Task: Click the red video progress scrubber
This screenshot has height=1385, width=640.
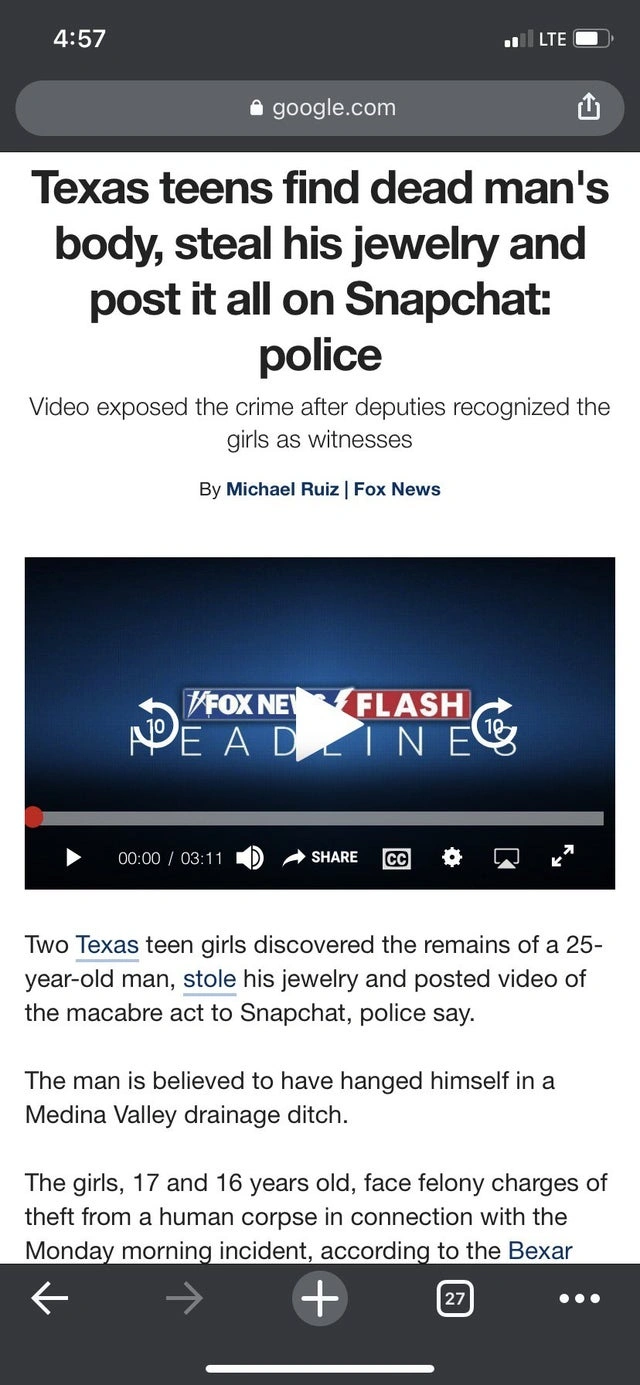Action: (33, 817)
